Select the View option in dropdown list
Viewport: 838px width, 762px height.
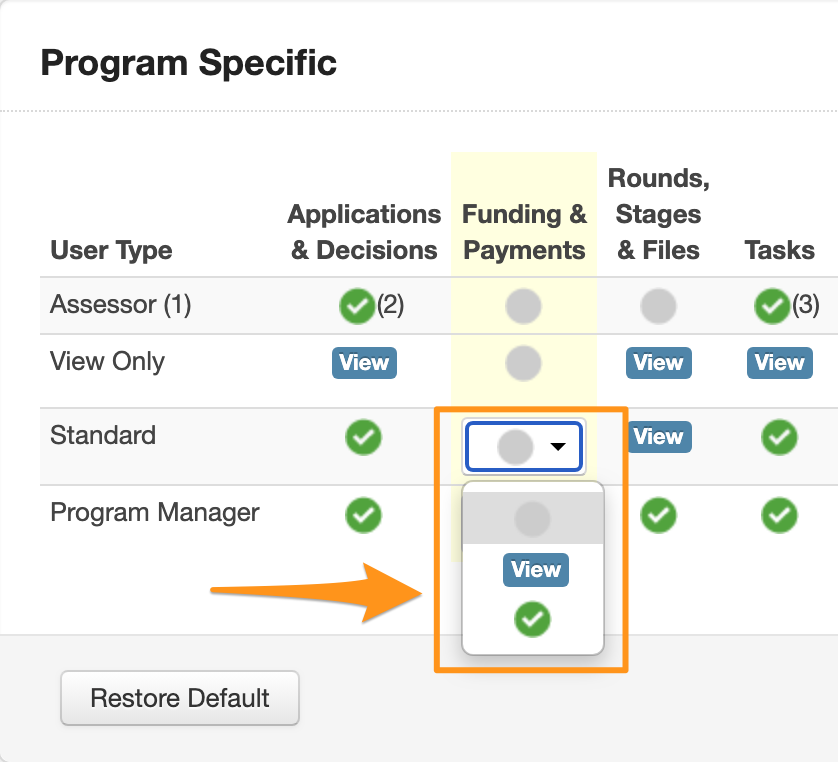535,570
